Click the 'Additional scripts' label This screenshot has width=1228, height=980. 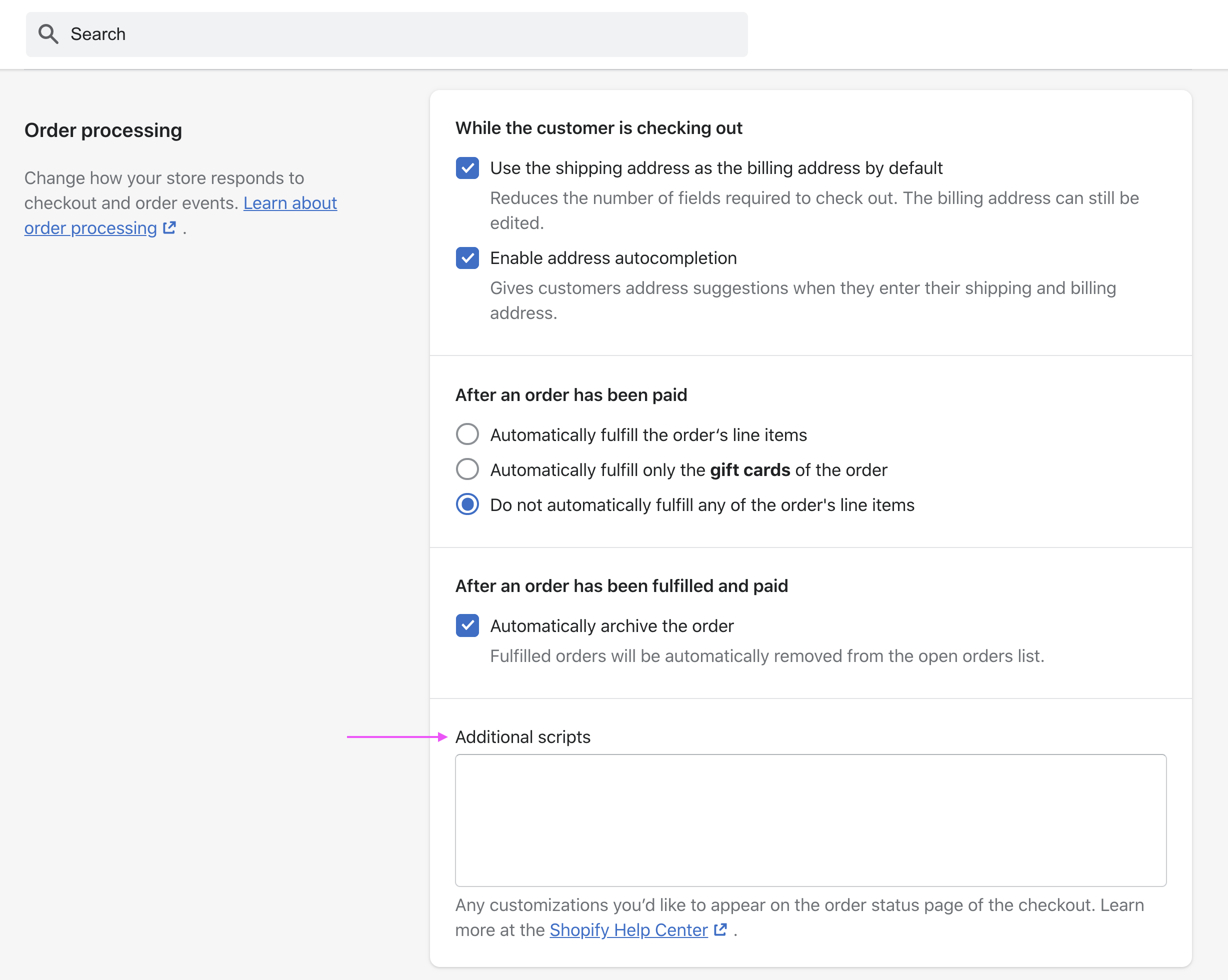(522, 737)
